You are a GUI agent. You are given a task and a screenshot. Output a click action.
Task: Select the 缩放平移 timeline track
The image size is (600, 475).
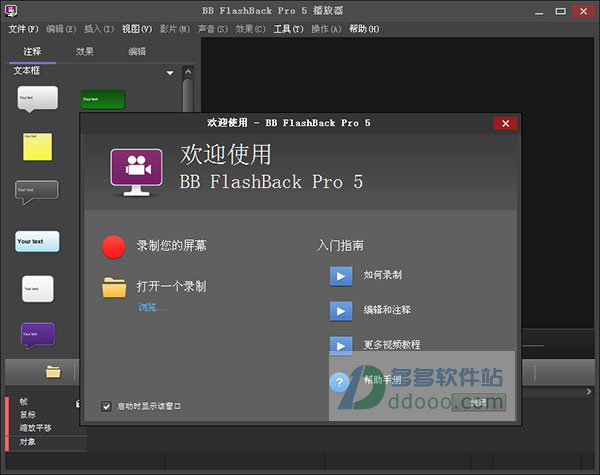click(x=36, y=428)
